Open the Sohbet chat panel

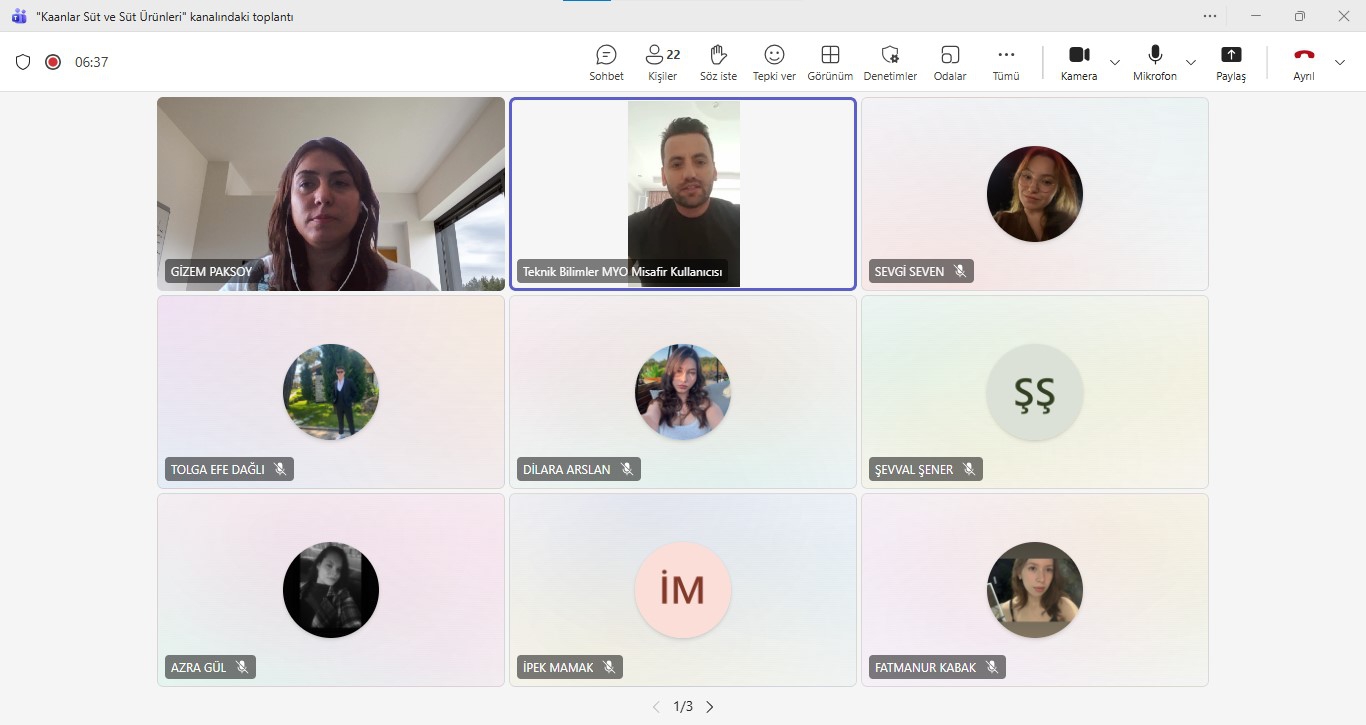606,62
